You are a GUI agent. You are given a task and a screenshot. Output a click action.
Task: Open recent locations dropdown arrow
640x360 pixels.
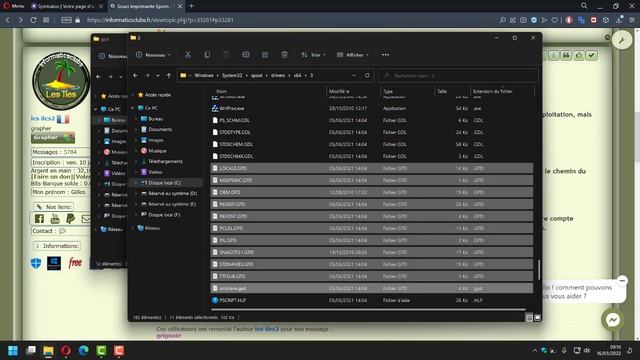tap(158, 76)
